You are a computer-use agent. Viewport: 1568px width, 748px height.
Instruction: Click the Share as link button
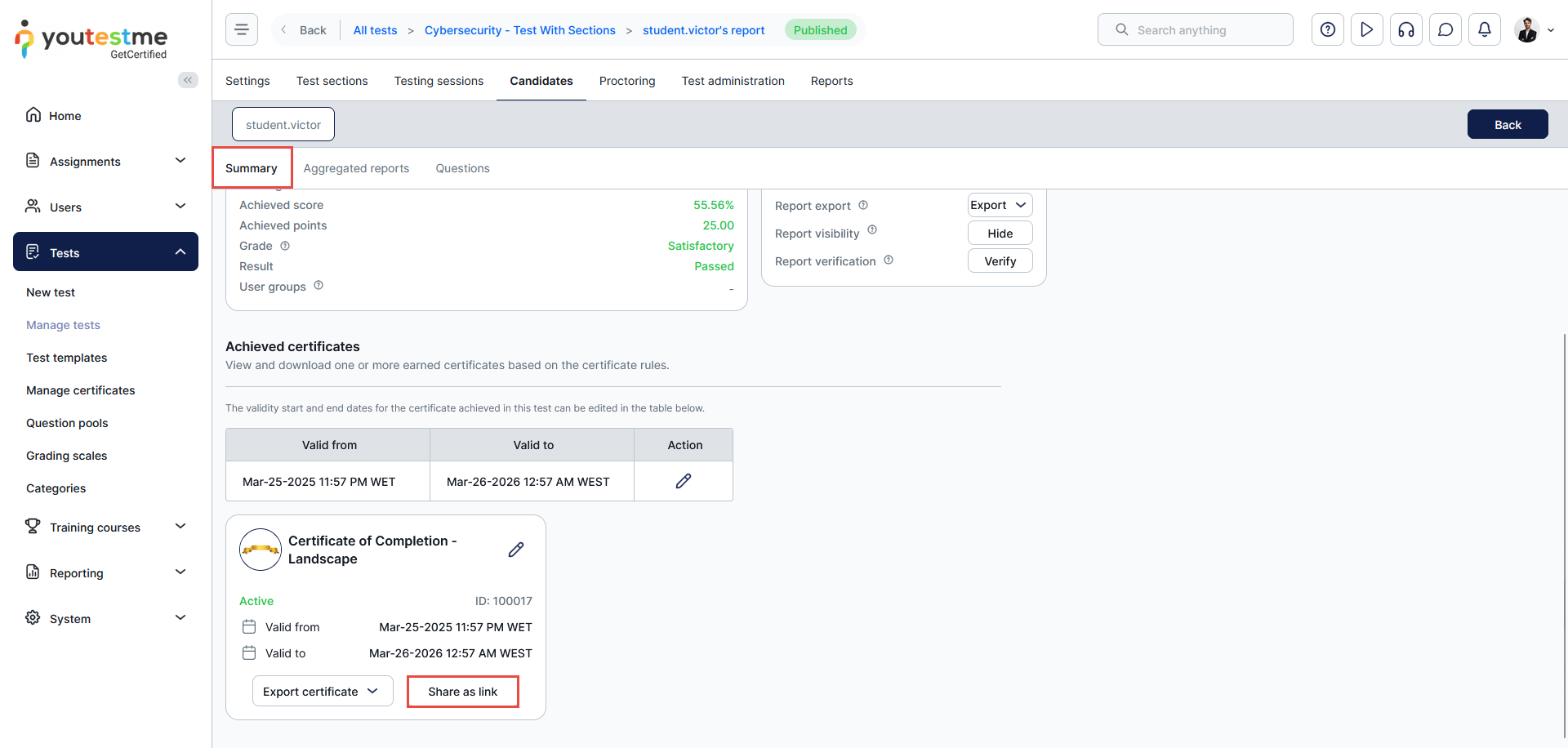[x=462, y=692]
